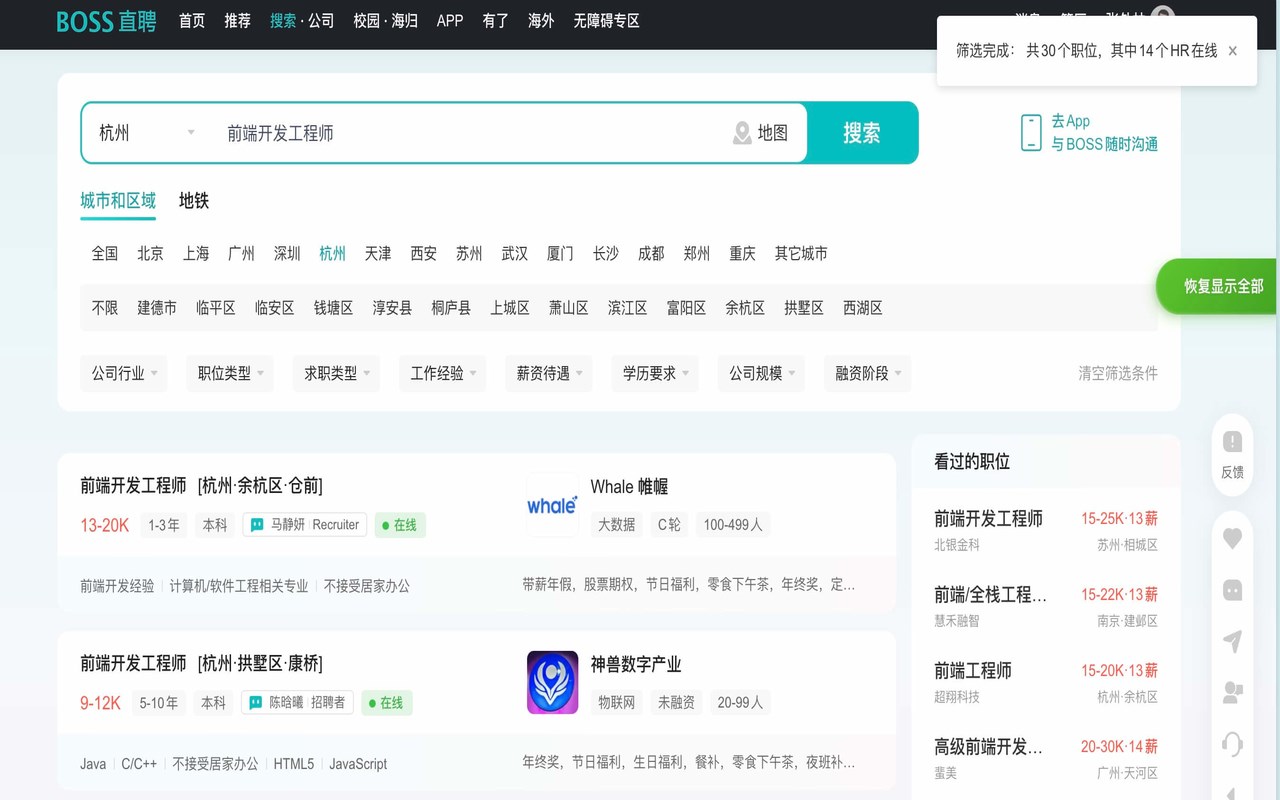
Task: Open the 反馈 feedback icon
Action: [x=1232, y=442]
